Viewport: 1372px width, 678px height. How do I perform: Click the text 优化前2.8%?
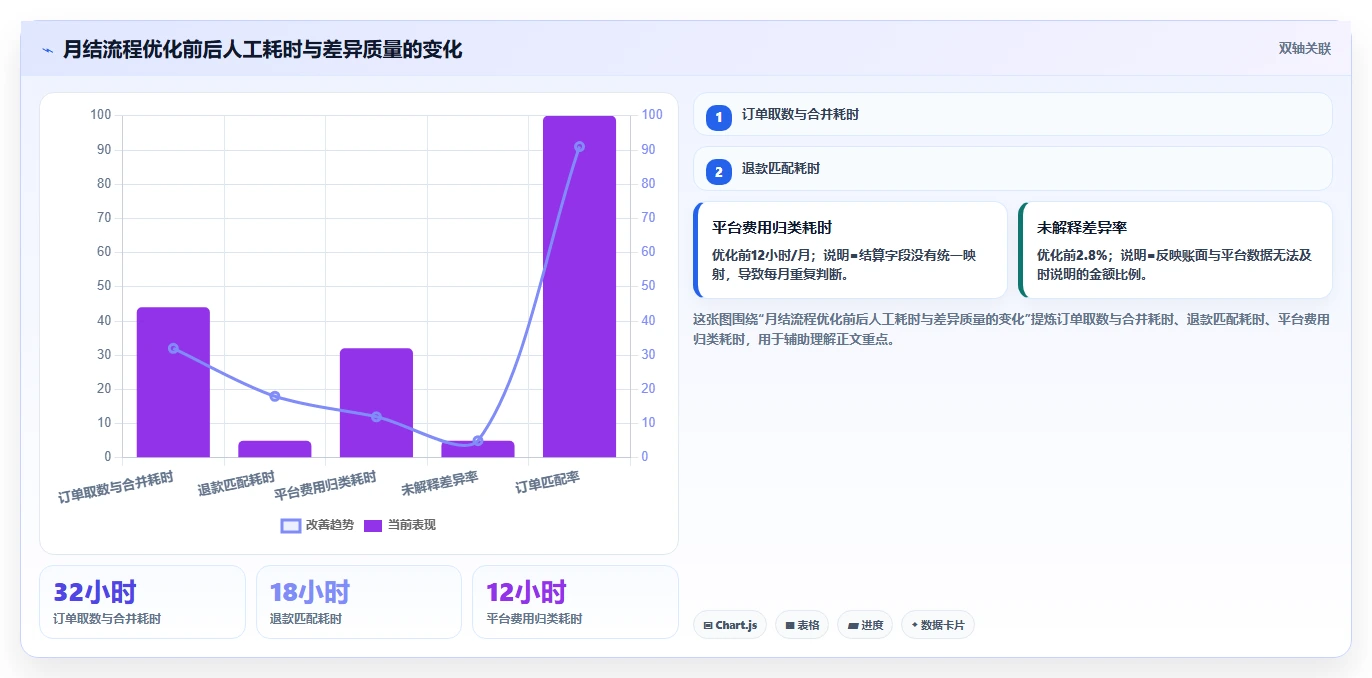(x=1071, y=255)
